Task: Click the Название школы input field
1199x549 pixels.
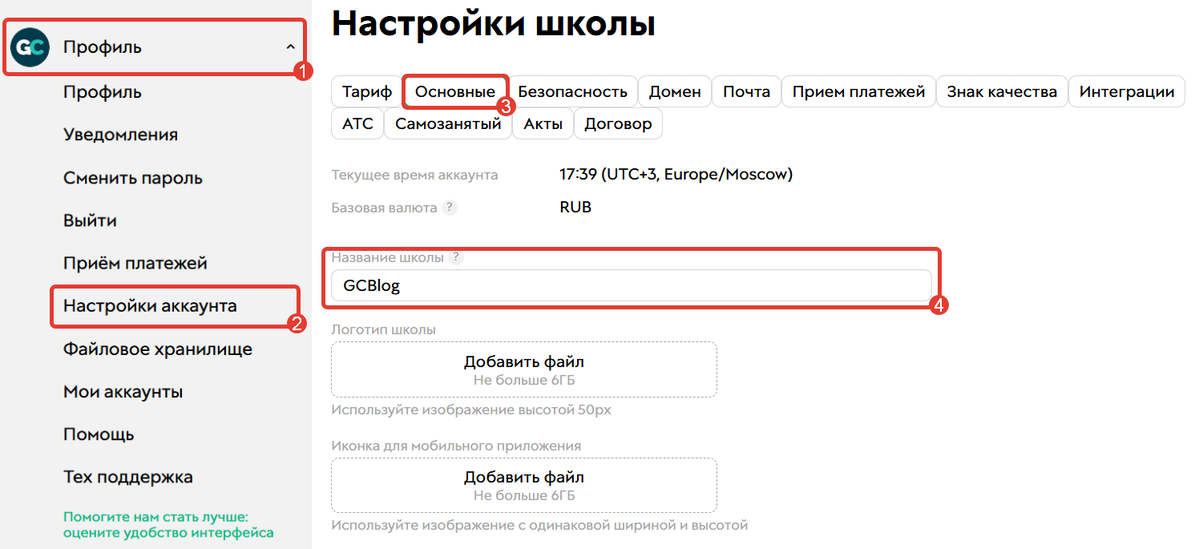Action: [631, 286]
